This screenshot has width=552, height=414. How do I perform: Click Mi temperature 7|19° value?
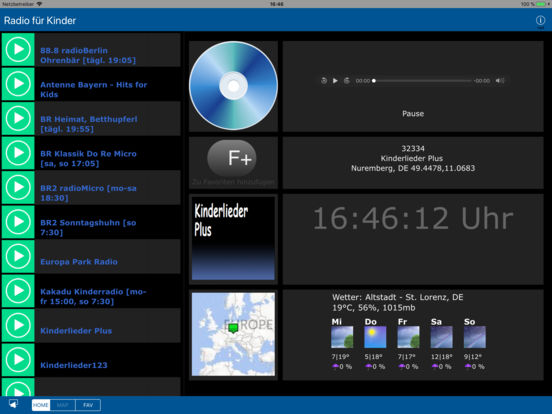[x=340, y=357]
